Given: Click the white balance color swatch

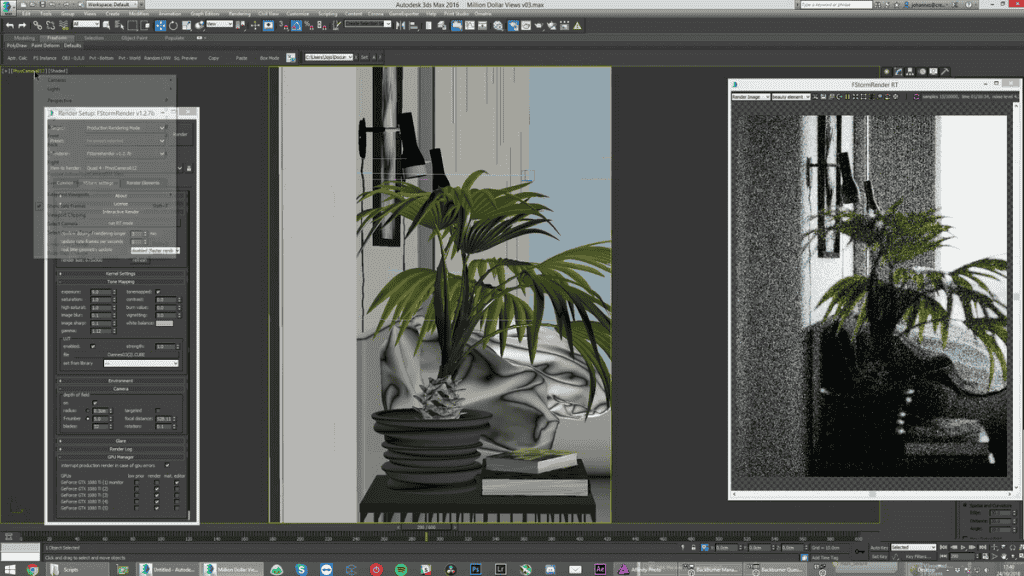Looking at the screenshot, I should (165, 323).
